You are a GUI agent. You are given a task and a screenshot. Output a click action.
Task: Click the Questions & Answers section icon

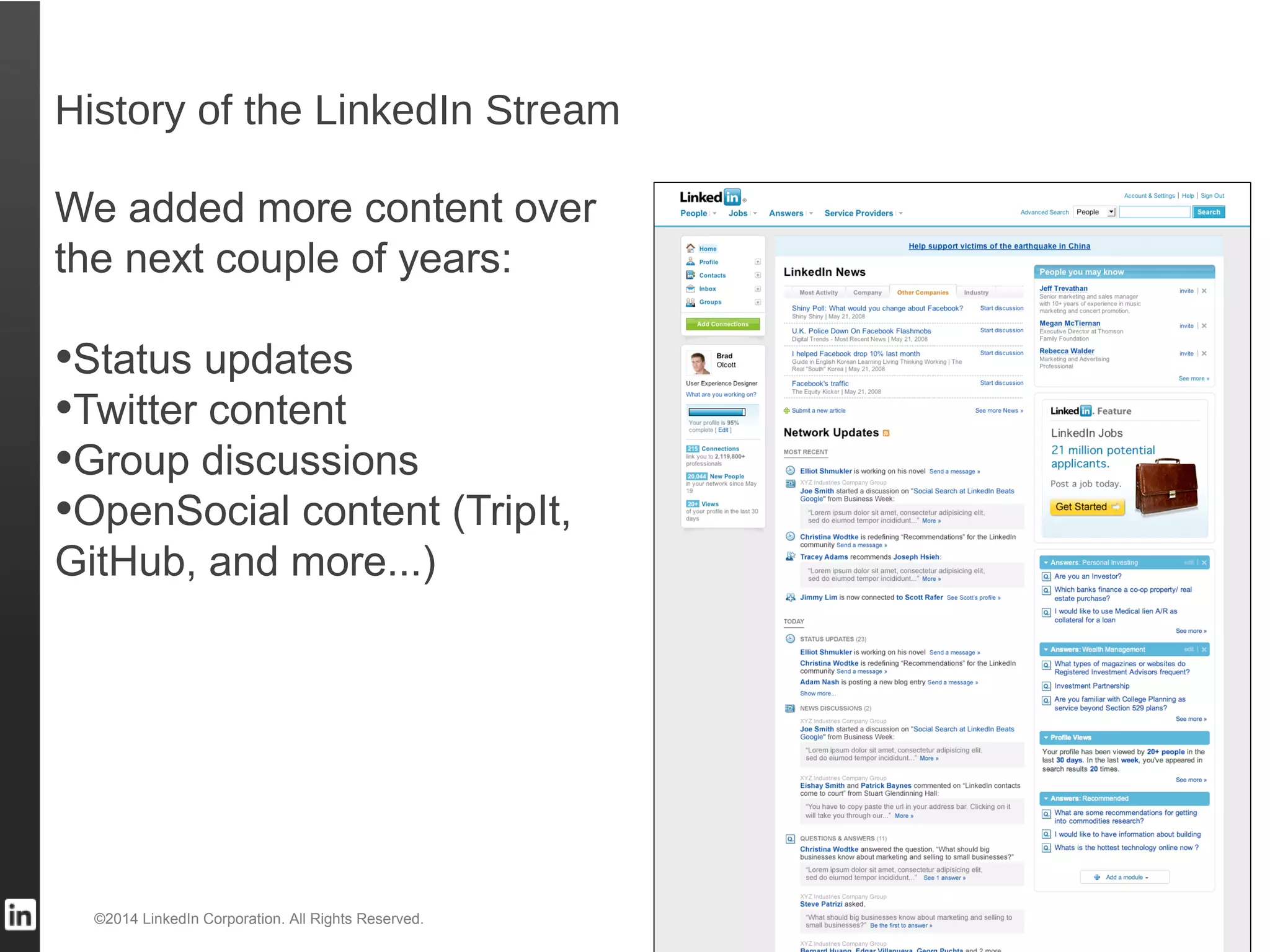(x=790, y=839)
